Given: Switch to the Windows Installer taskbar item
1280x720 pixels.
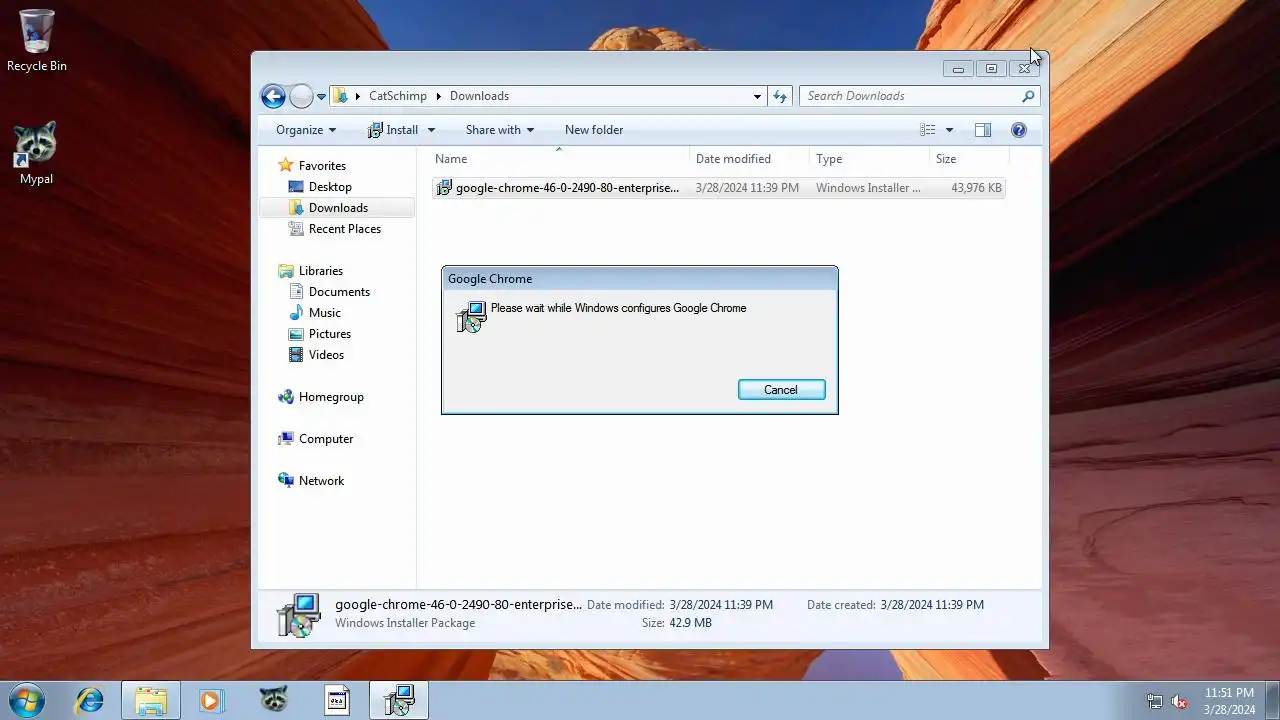Looking at the screenshot, I should pyautogui.click(x=399, y=700).
